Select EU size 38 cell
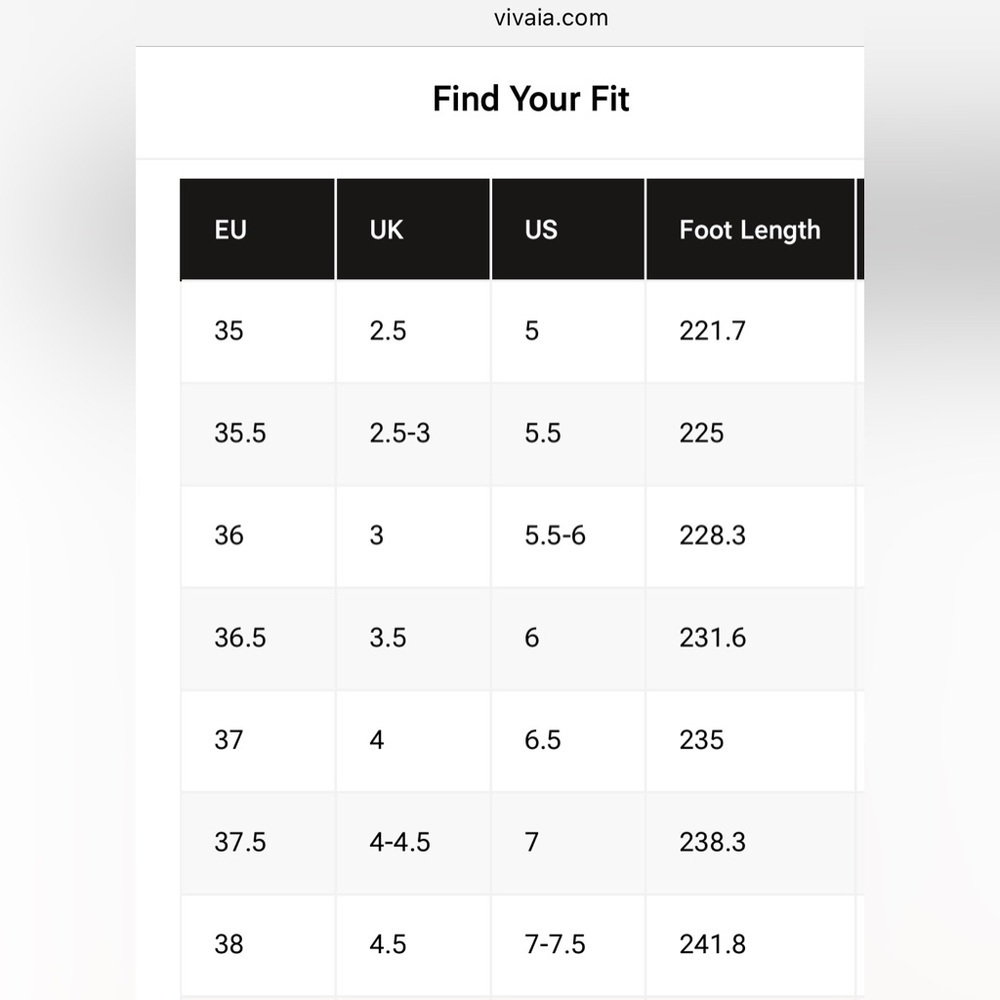1000x1000 pixels. 258,945
